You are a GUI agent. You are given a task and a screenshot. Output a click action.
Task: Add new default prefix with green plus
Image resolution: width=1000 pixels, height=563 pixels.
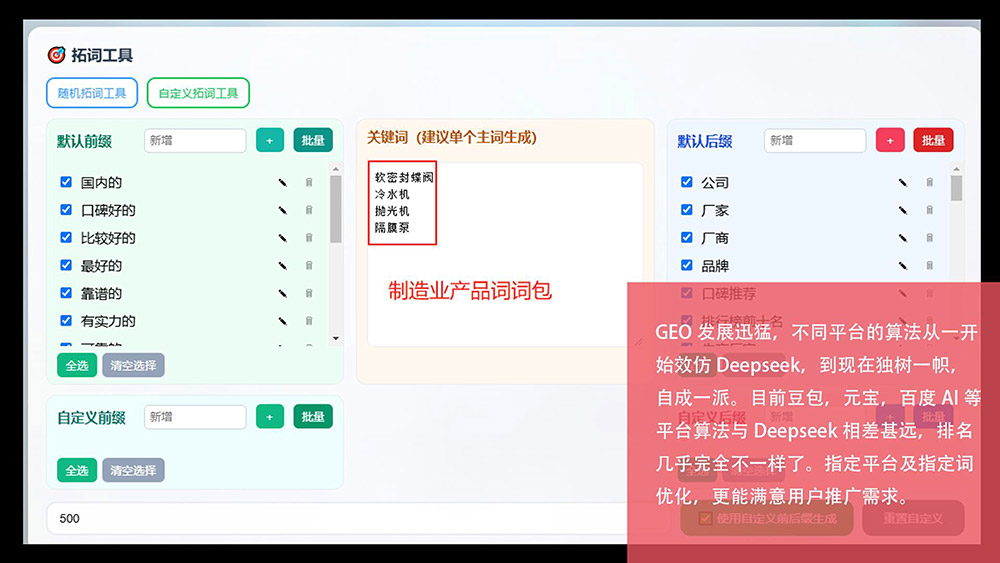tap(270, 140)
